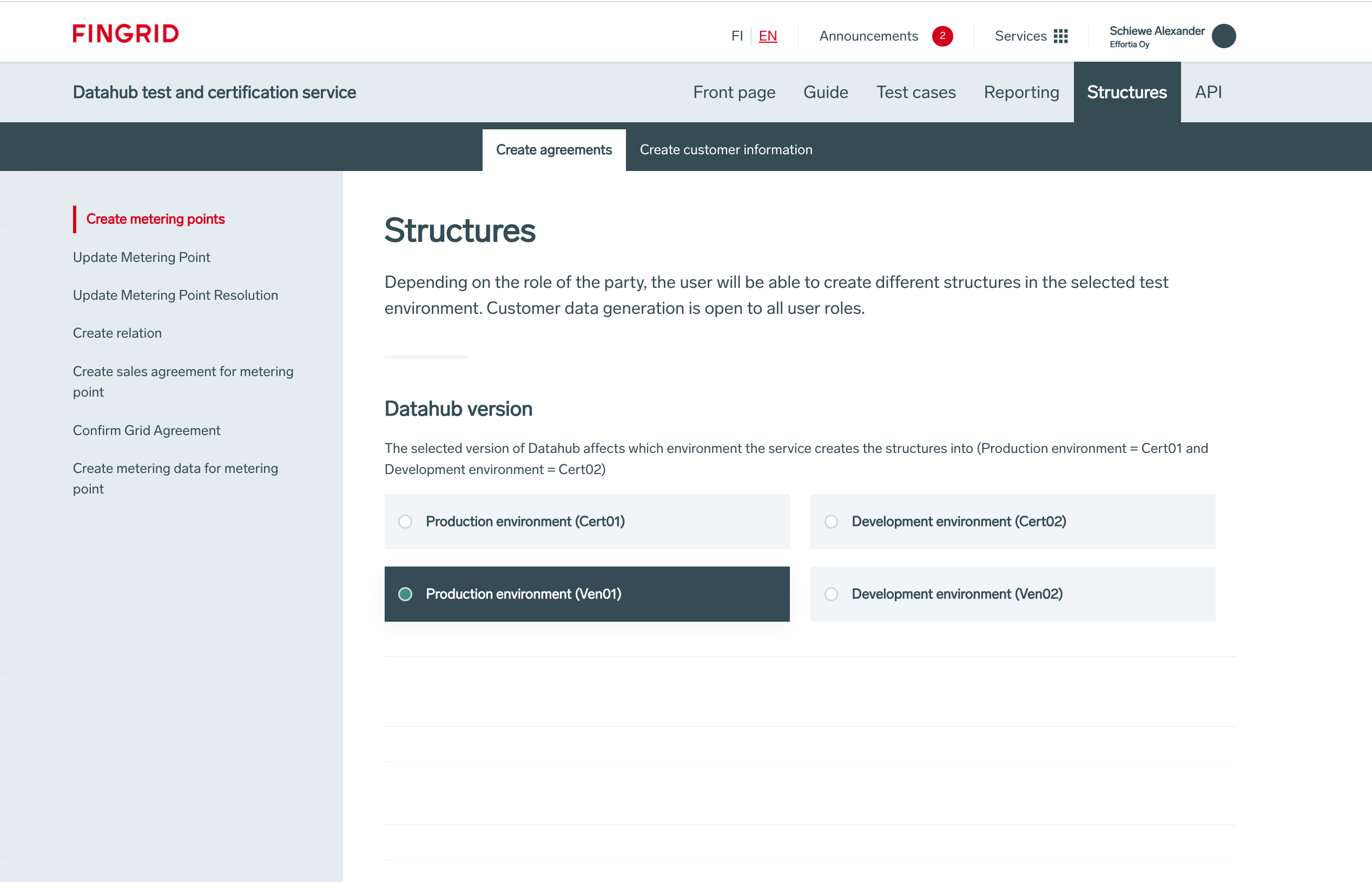Open Create metering data for metering point
Screen dimensions: 1372x882
[x=175, y=478]
